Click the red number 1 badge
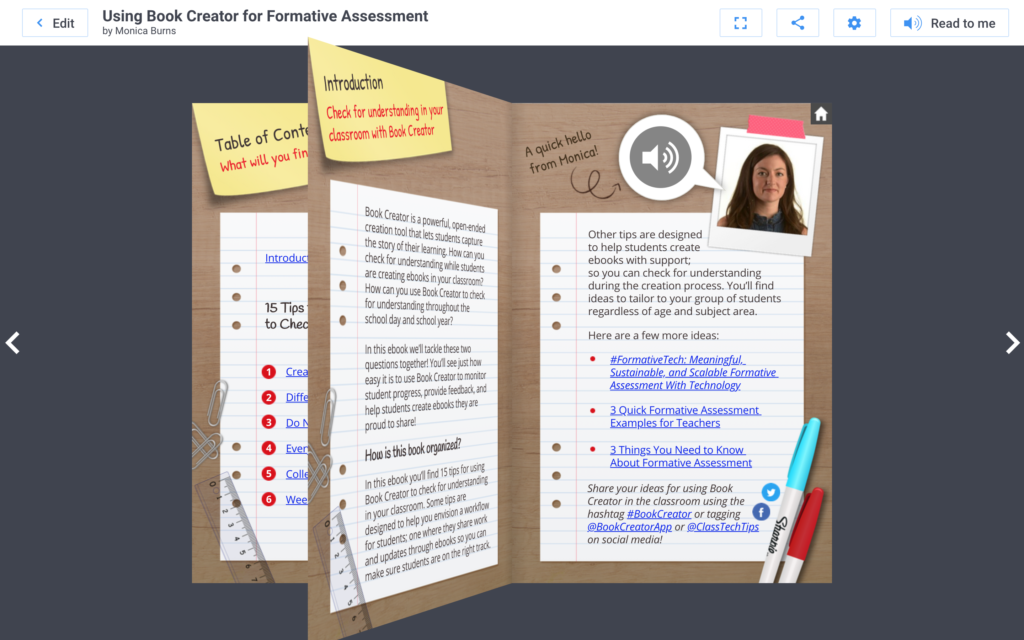The image size is (1024, 640). [268, 372]
